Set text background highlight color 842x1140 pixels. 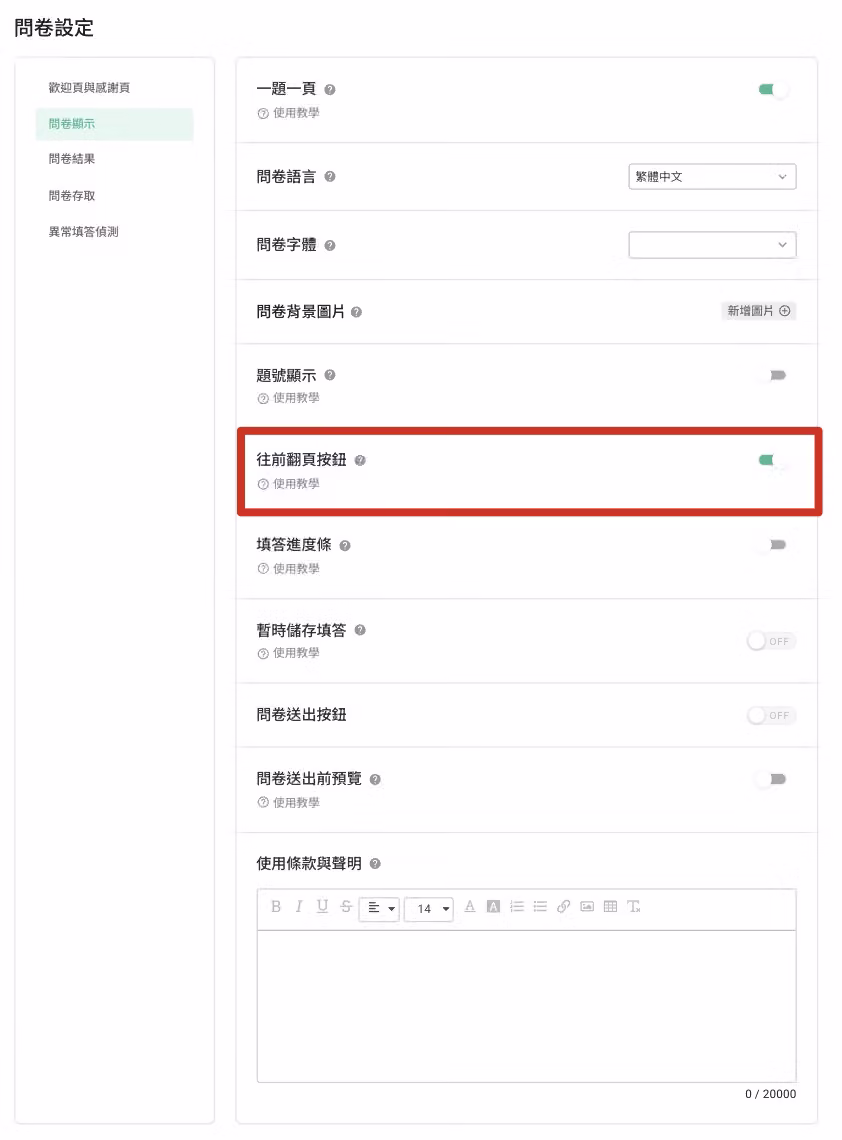tap(493, 907)
